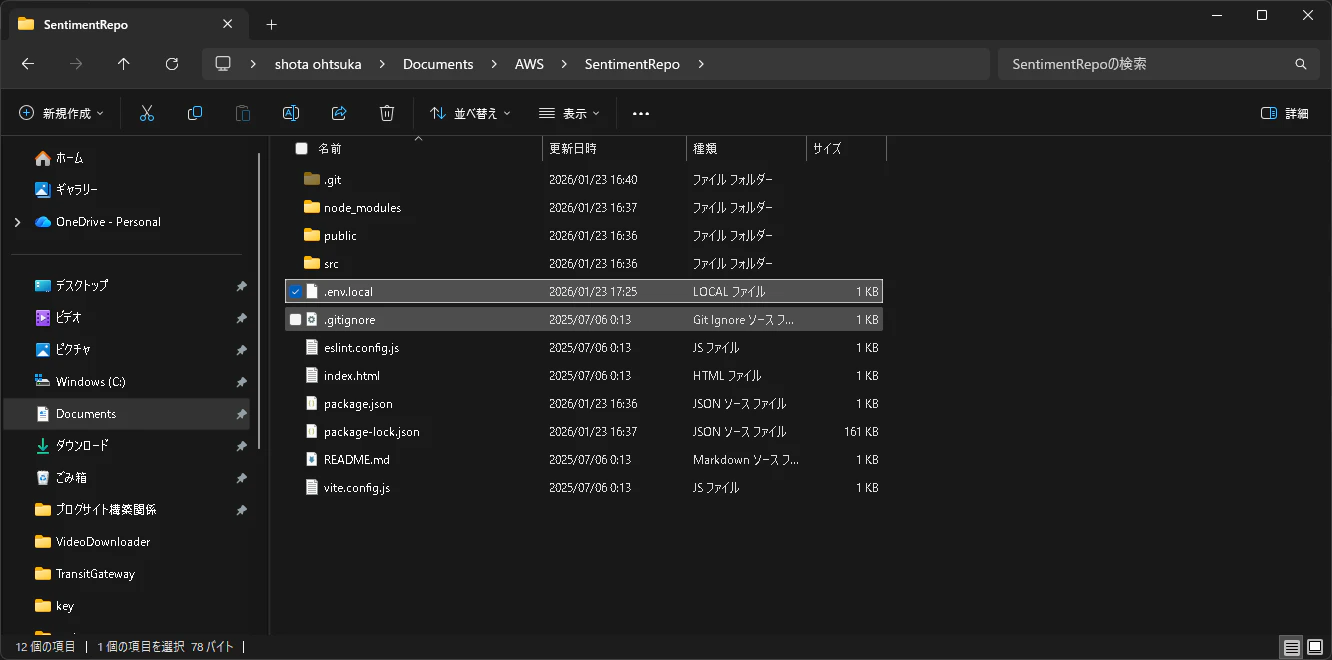The height and width of the screenshot is (660, 1332).
Task: Click SentimentRepo breadcrumb in address bar
Action: coord(632,64)
